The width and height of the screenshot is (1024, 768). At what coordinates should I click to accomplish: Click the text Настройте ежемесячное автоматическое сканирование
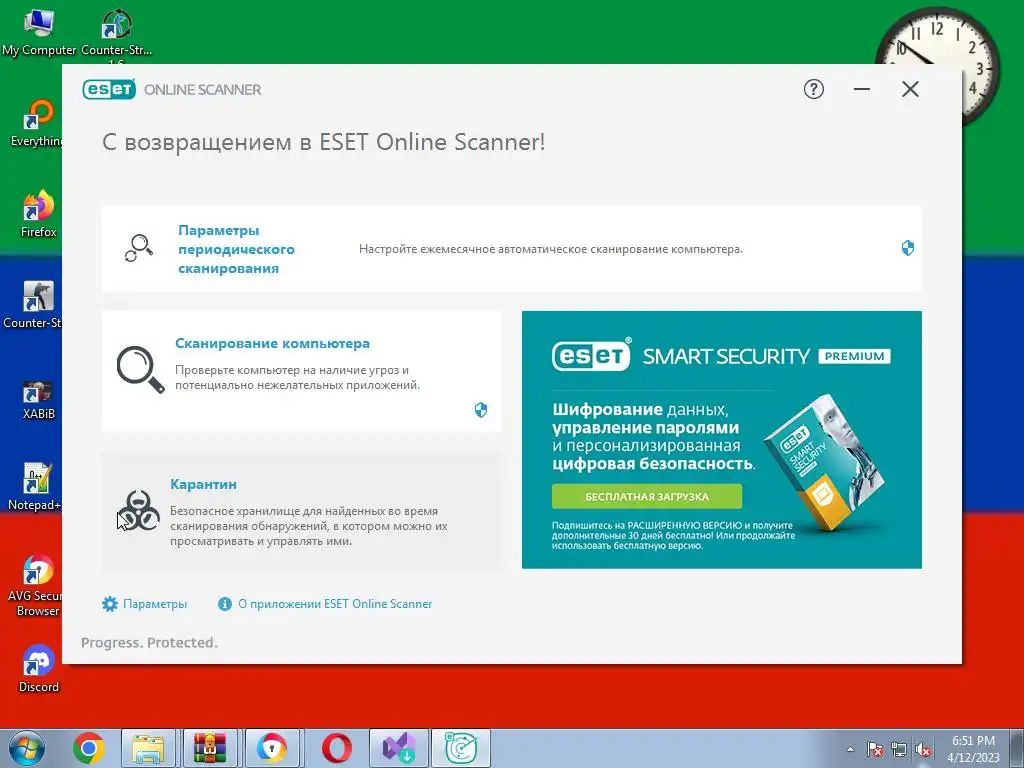[x=551, y=249]
